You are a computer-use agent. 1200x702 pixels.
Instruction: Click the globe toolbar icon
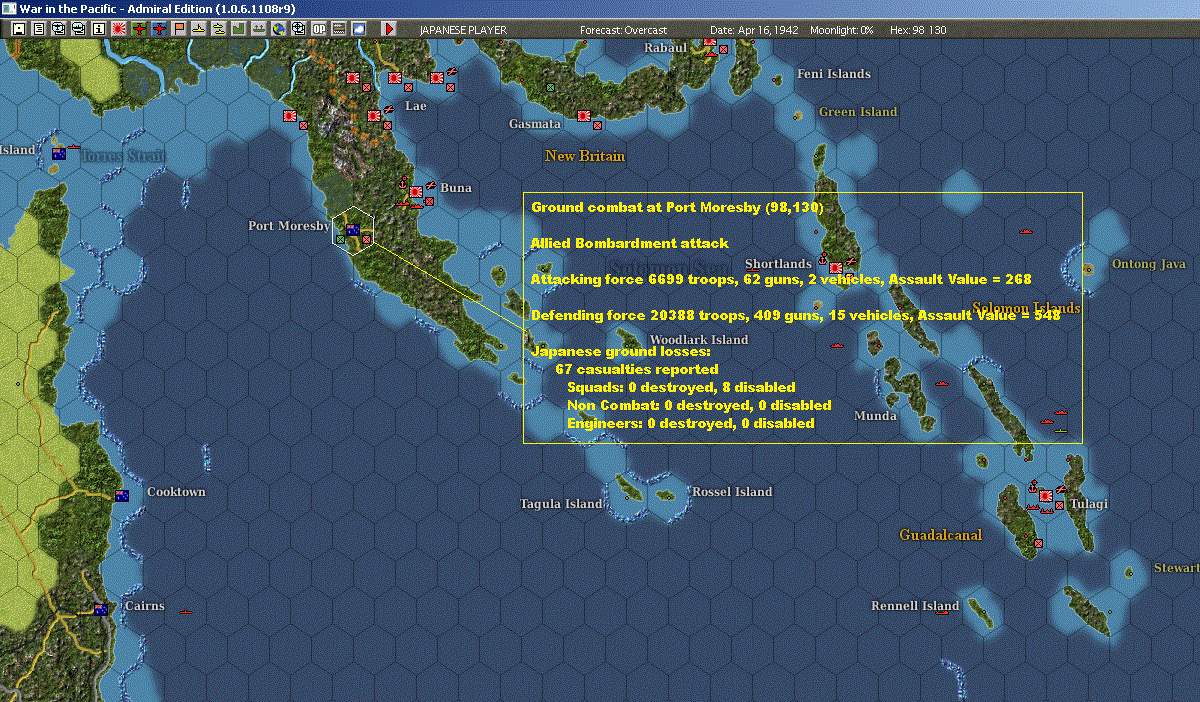(278, 29)
